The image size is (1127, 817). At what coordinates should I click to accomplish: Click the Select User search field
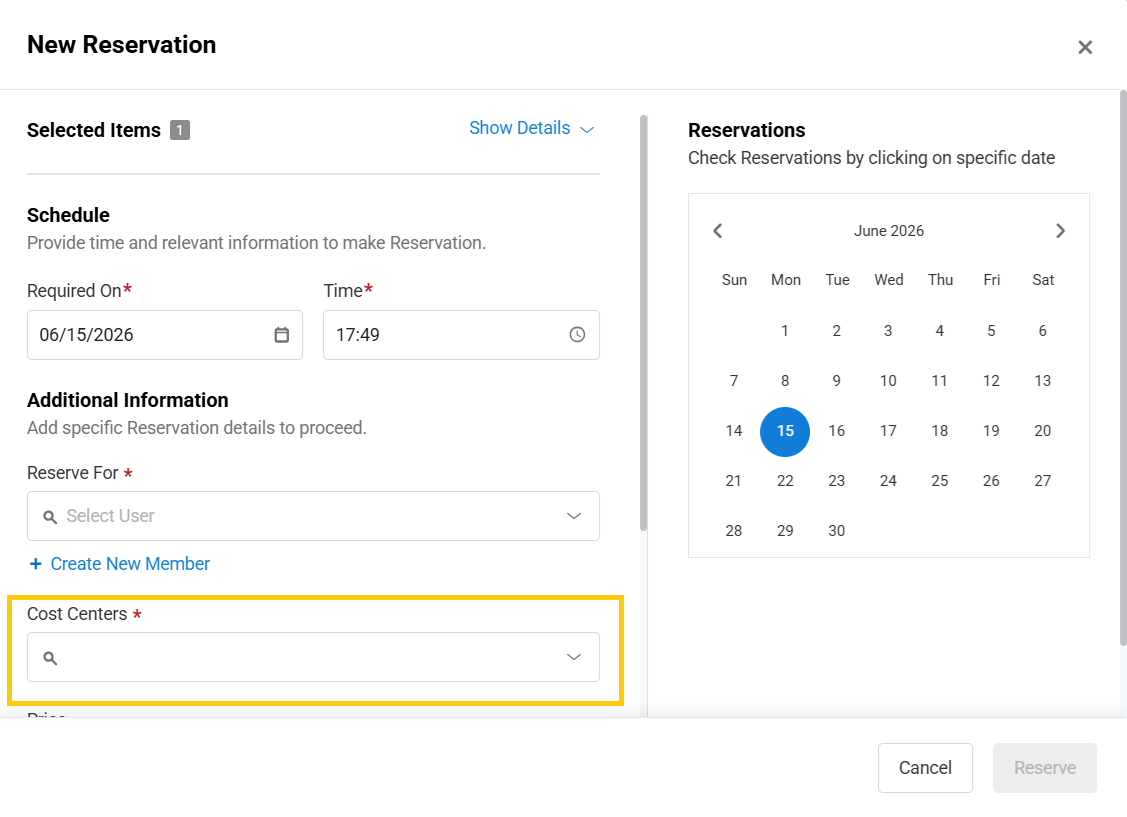click(x=313, y=516)
